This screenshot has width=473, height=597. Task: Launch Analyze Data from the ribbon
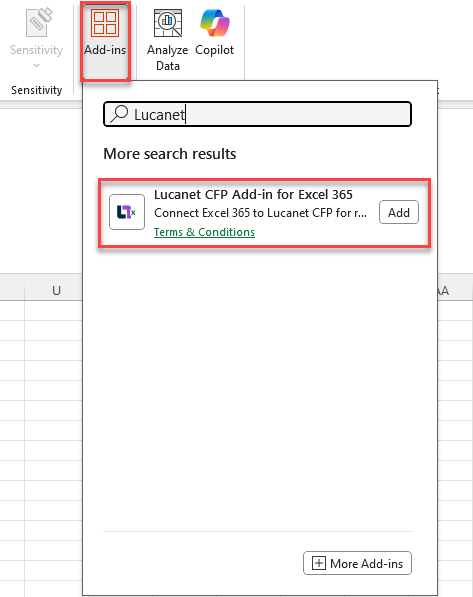point(168,40)
